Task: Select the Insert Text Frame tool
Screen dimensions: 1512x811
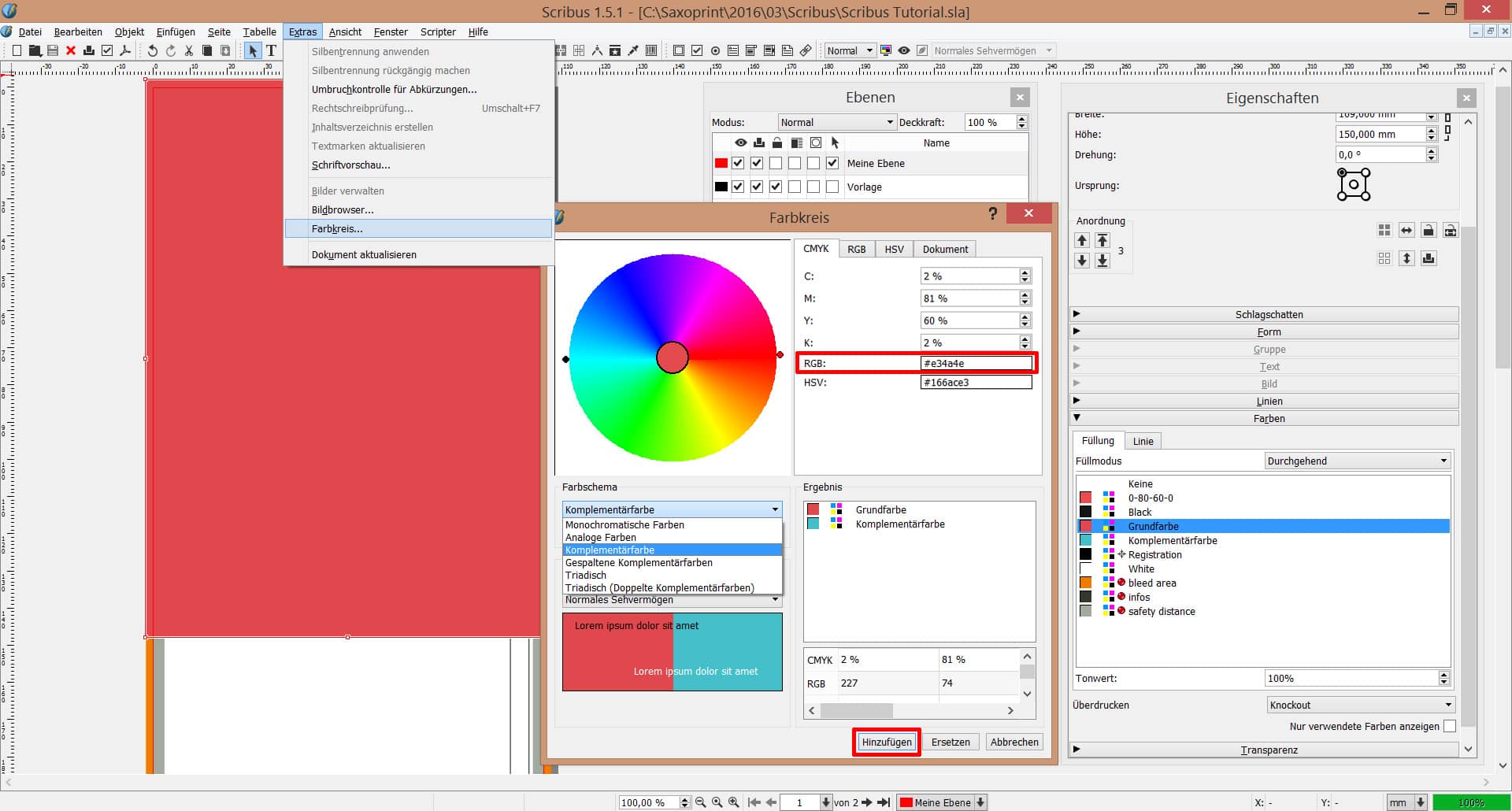Action: pos(272,50)
